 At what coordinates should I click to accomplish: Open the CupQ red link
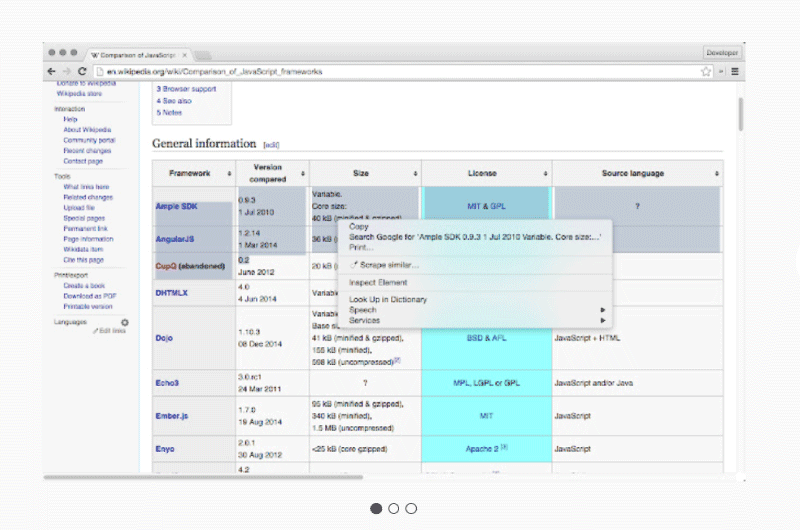tap(166, 266)
